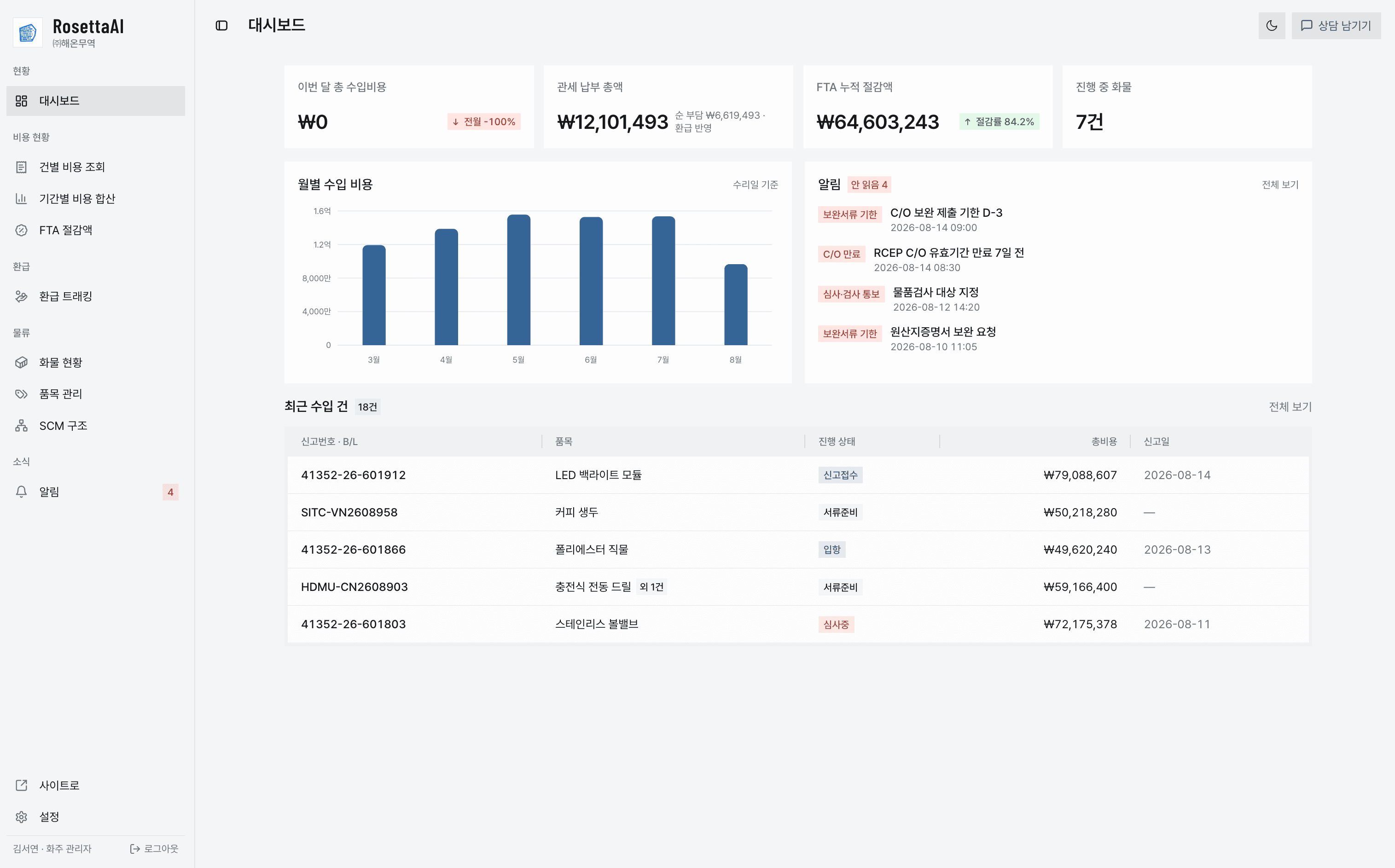The width and height of the screenshot is (1395, 868).
Task: Click the 절감률 84.2% badge
Action: click(999, 122)
